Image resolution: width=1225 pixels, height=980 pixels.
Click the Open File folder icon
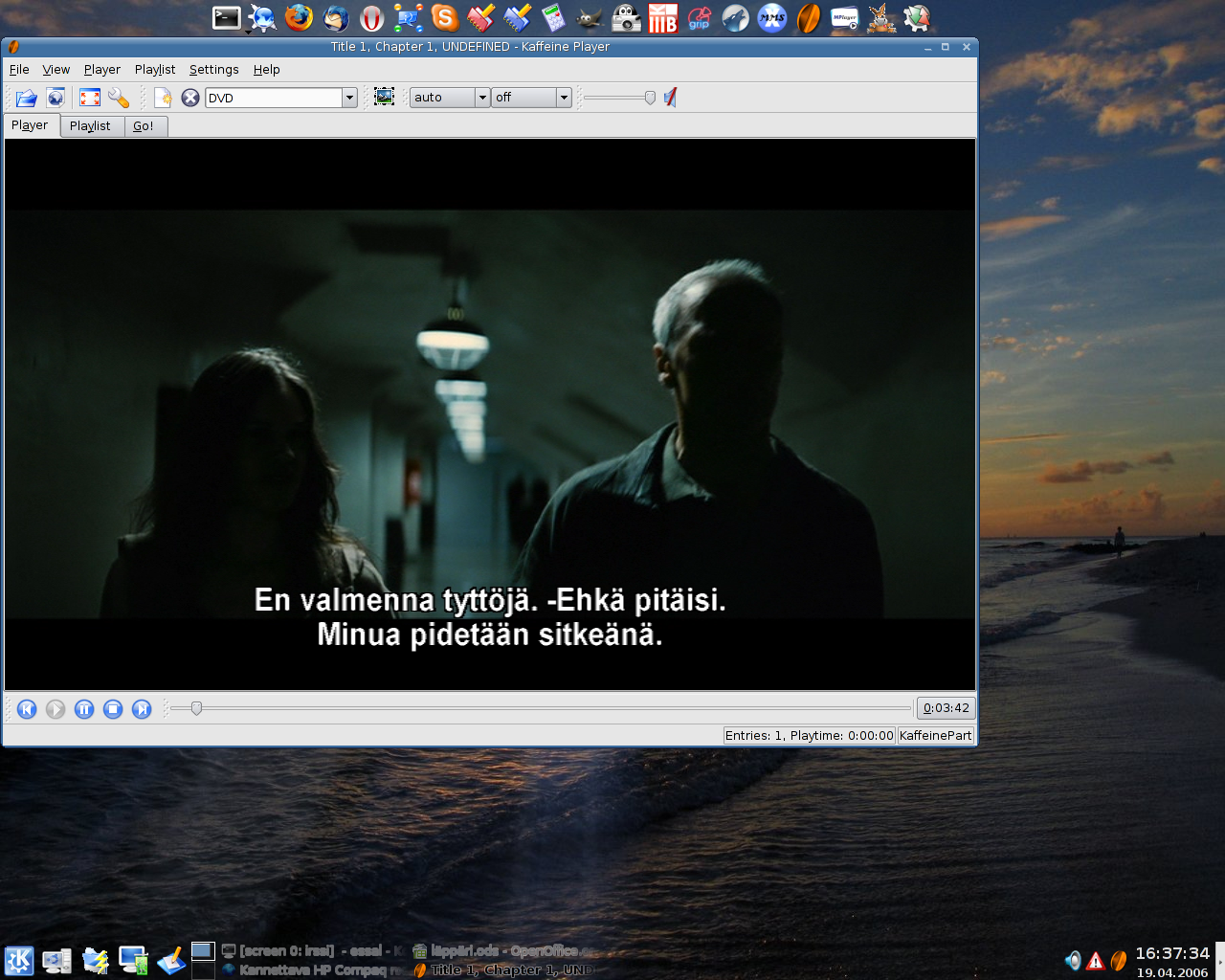(26, 98)
